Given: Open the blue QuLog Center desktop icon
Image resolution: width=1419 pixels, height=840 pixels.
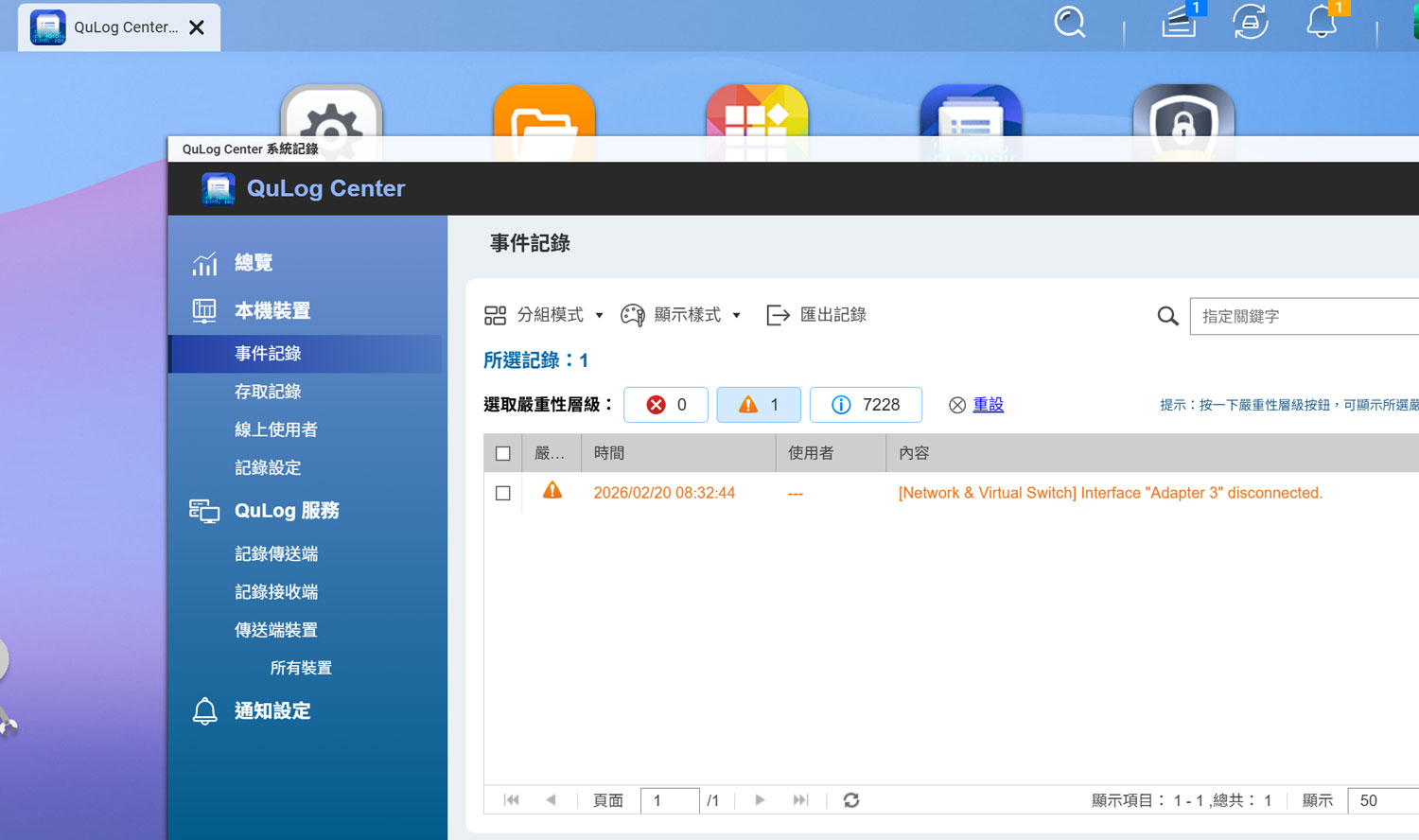Looking at the screenshot, I should coord(971,123).
